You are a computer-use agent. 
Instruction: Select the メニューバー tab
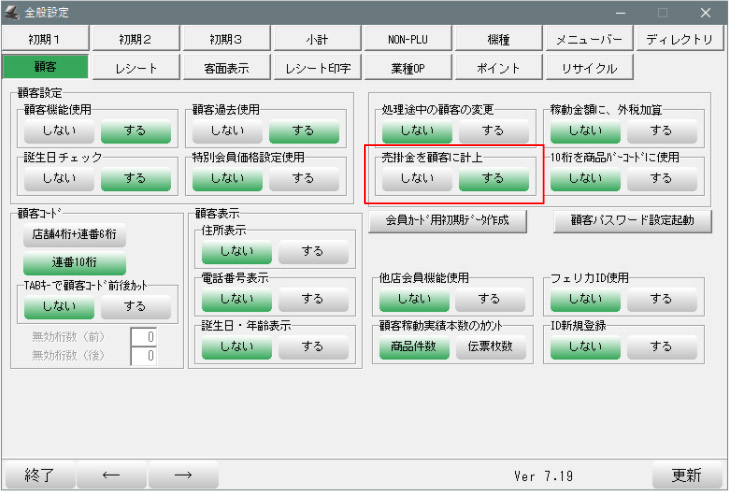[x=589, y=40]
